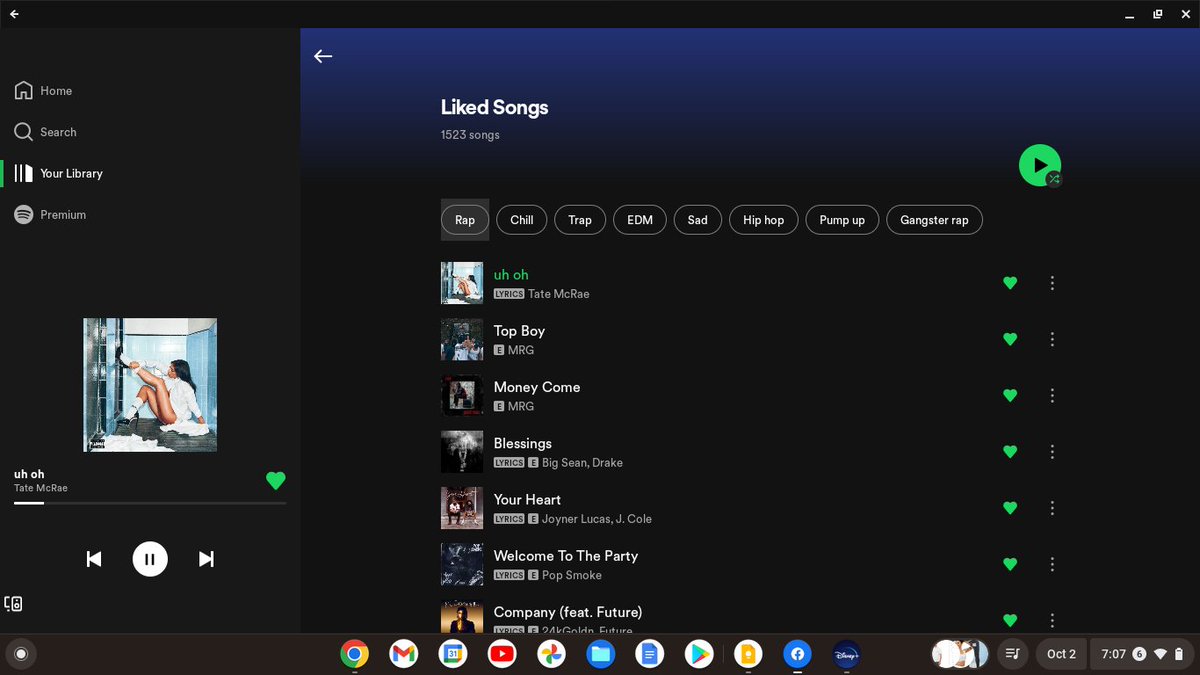1200x675 pixels.
Task: Play the song Money Come
Action: (537, 387)
